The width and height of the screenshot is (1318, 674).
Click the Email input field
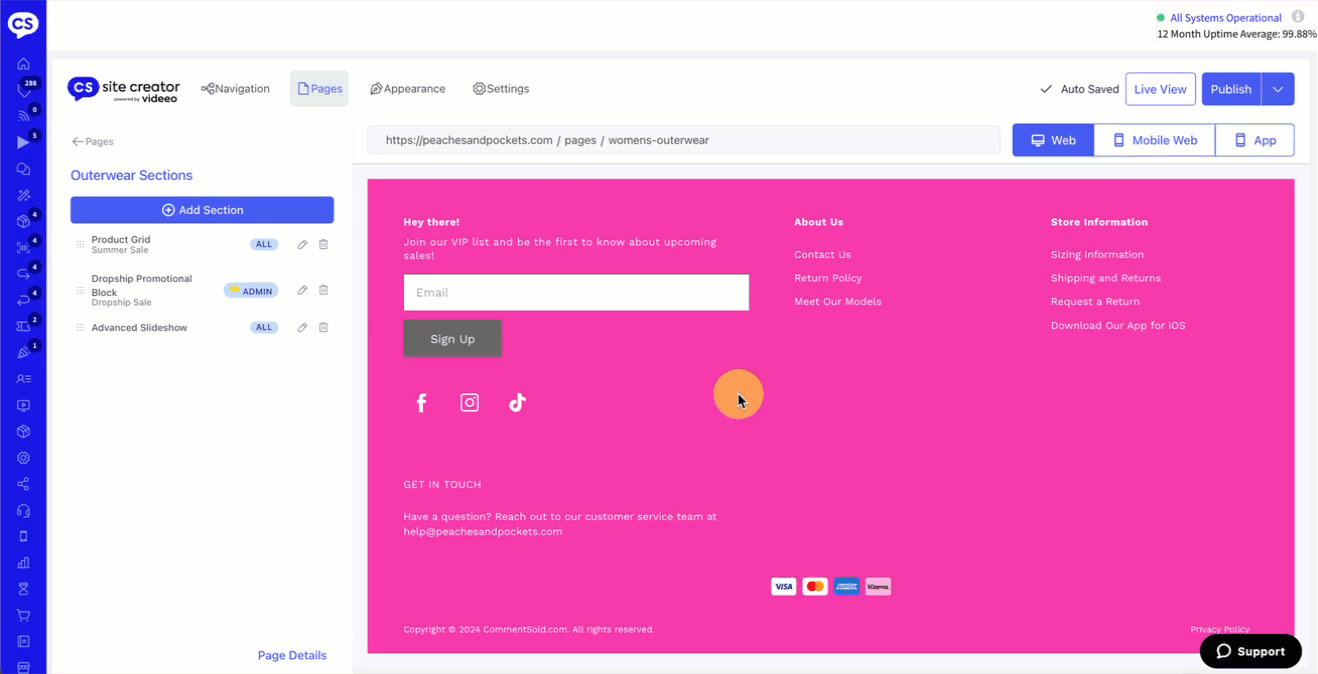pos(576,293)
